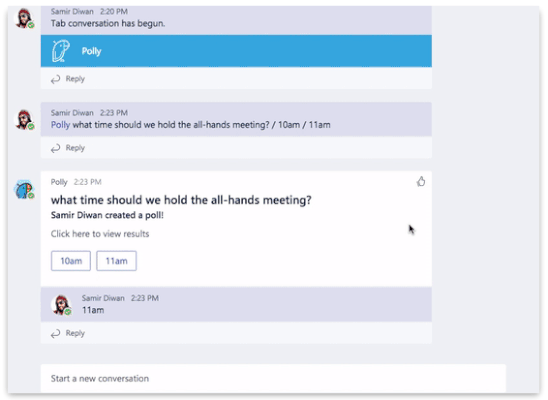
Task: Click Samir Diwan's 11am reply message
Action: pyautogui.click(x=236, y=304)
